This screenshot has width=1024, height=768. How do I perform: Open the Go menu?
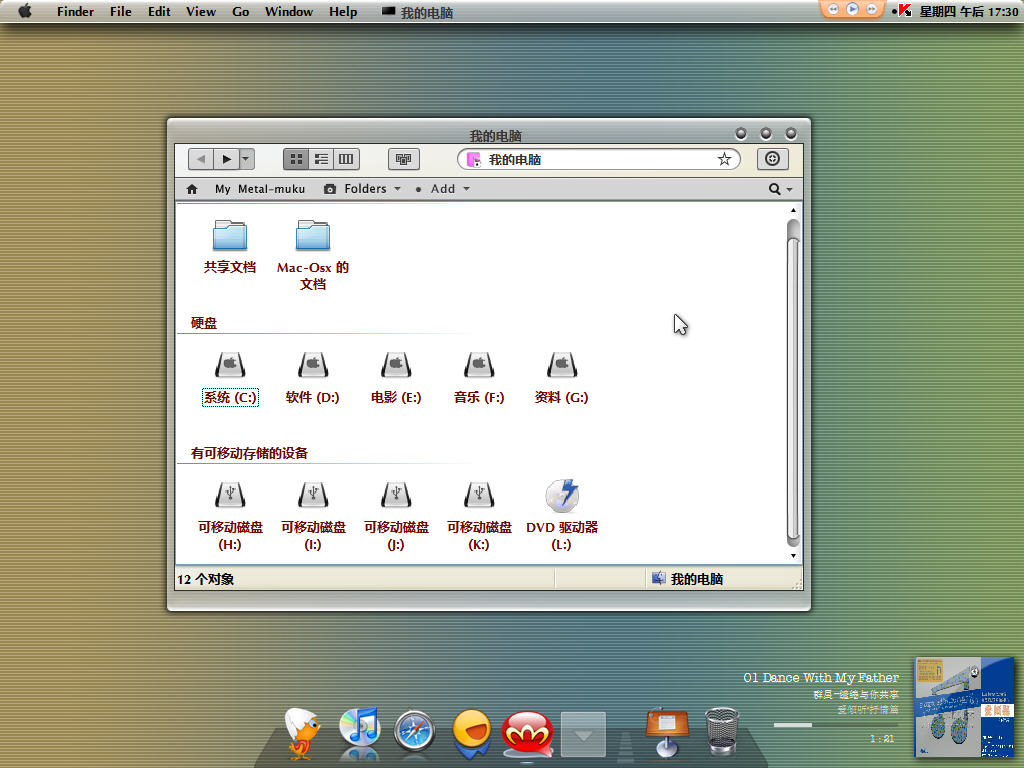coord(240,11)
